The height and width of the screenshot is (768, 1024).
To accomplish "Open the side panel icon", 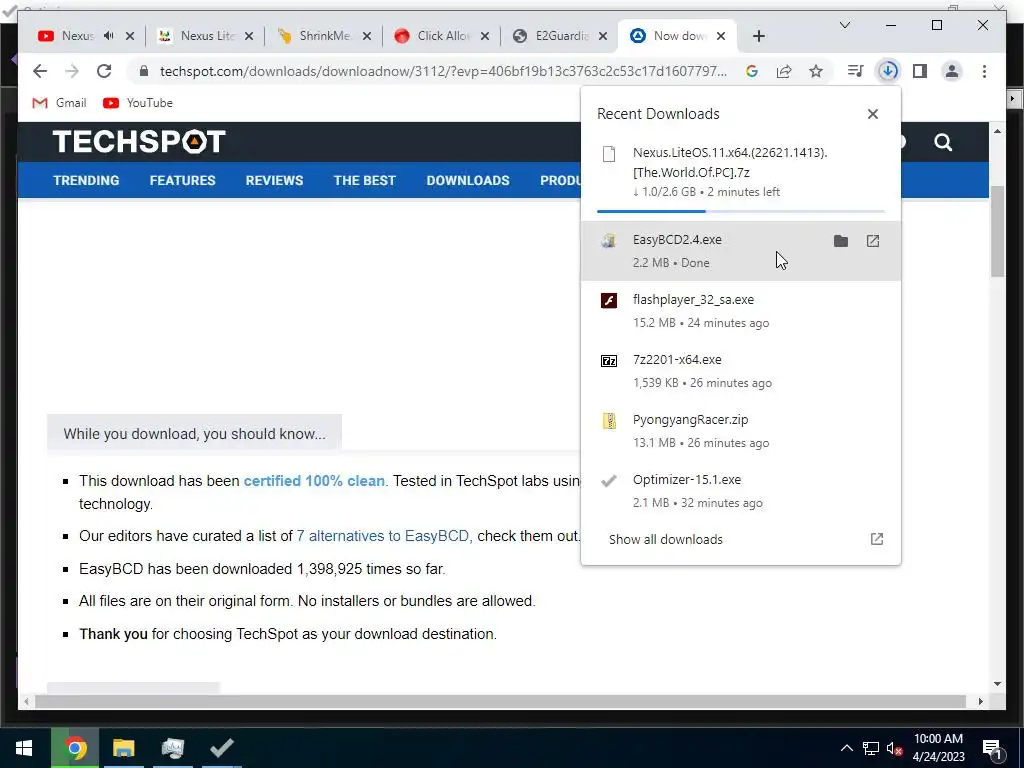I will pyautogui.click(x=920, y=71).
